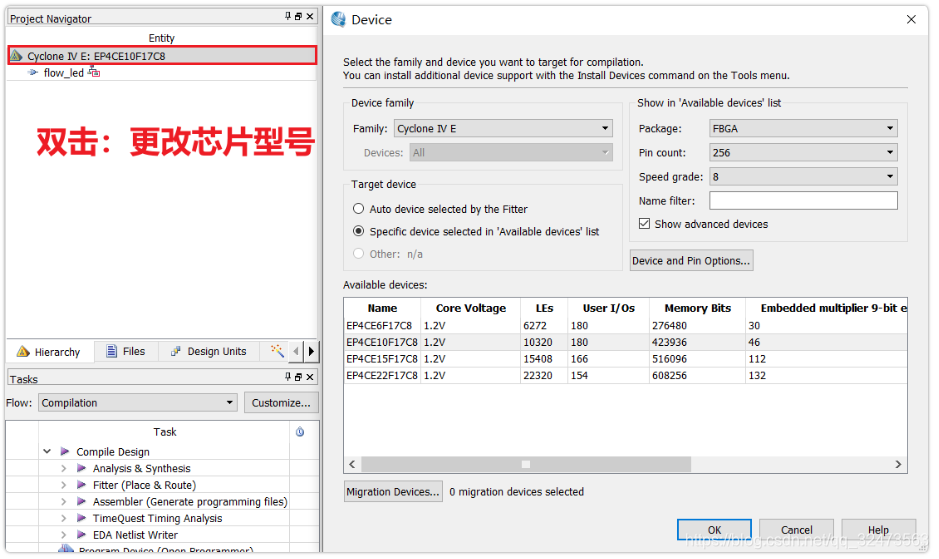
Task: Select the Cyclone IV E: EP4CE10F17C8 entity row
Action: [x=162, y=56]
